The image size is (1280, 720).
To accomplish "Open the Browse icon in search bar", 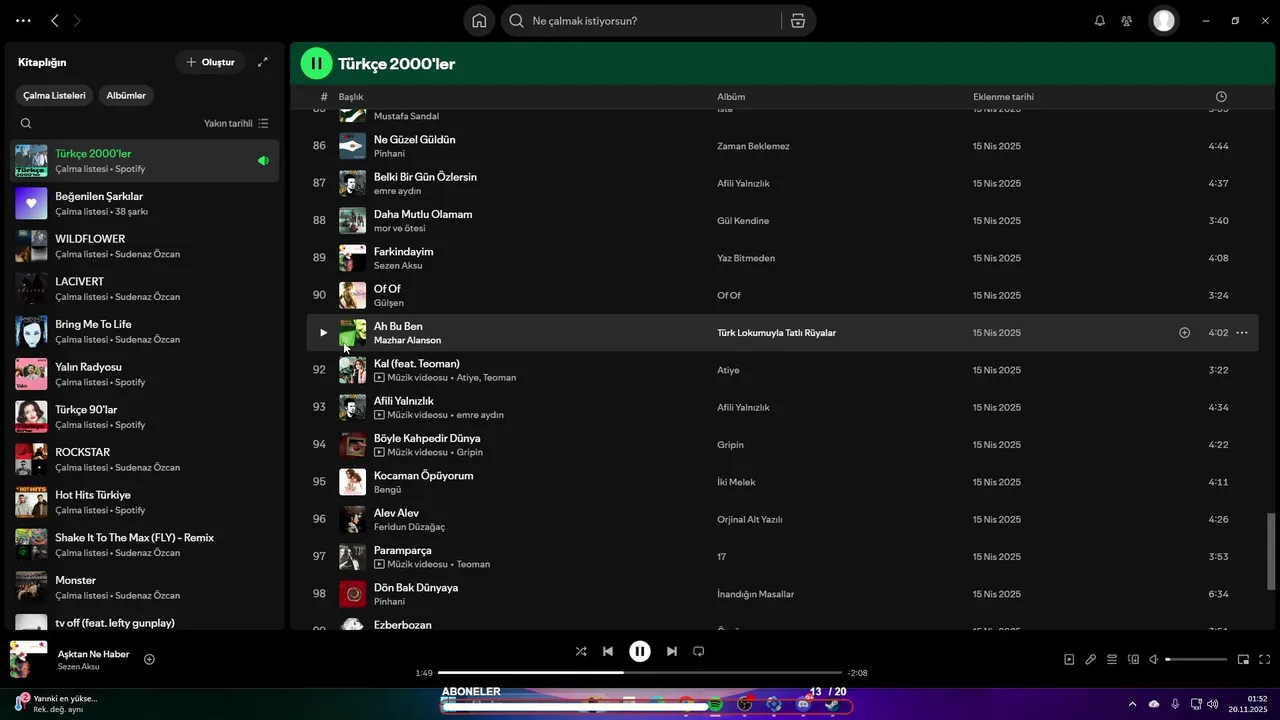I will 797,20.
